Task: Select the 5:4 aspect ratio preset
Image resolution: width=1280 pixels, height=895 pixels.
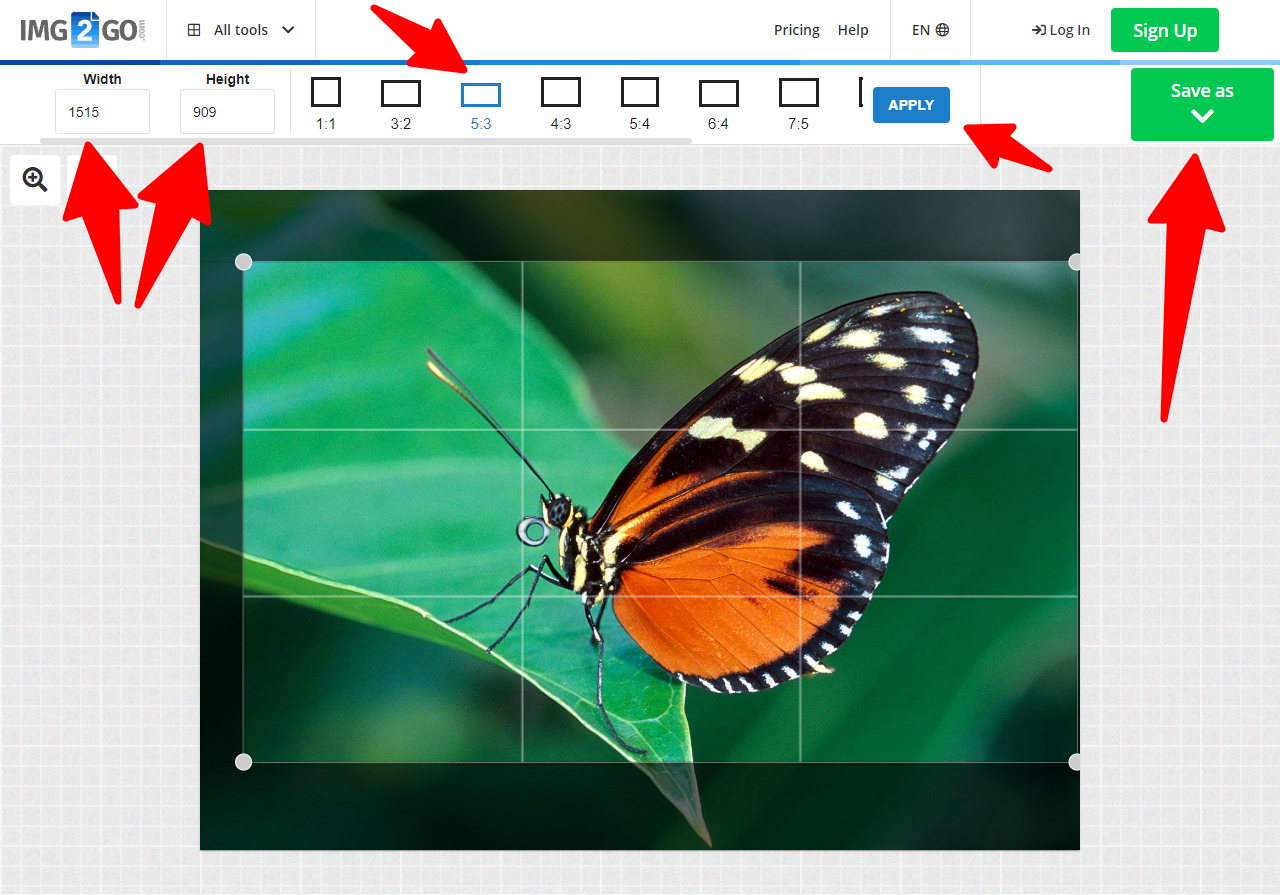Action: (x=639, y=93)
